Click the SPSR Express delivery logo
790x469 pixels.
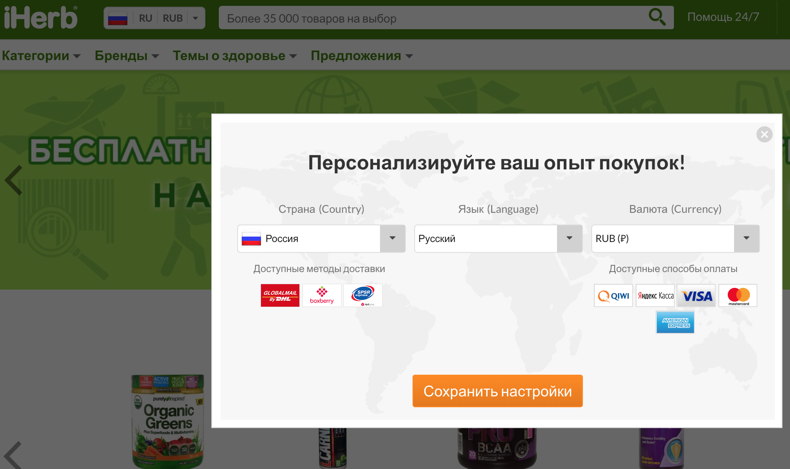(x=363, y=295)
